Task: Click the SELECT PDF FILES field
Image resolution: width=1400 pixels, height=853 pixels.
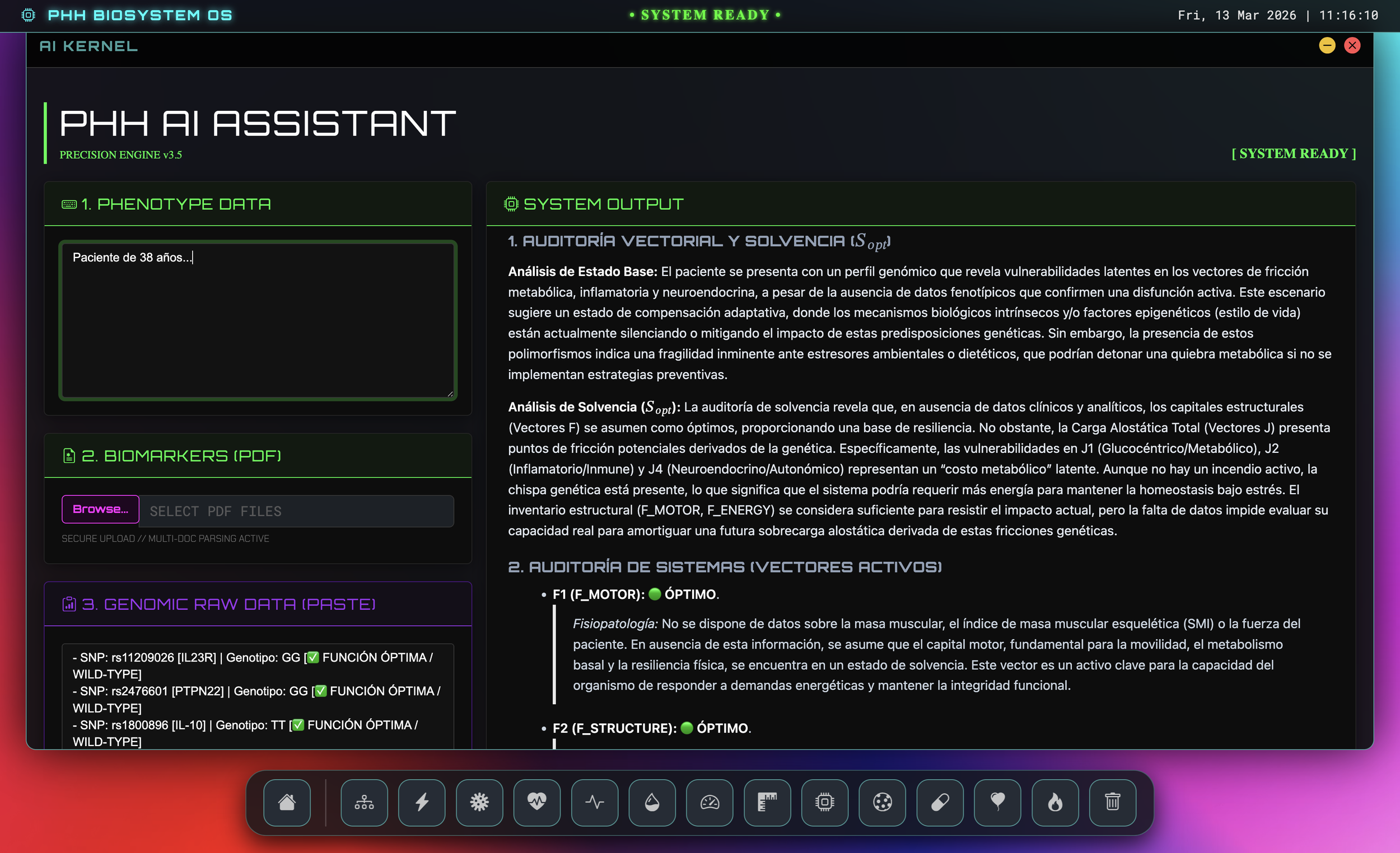Action: click(x=296, y=511)
